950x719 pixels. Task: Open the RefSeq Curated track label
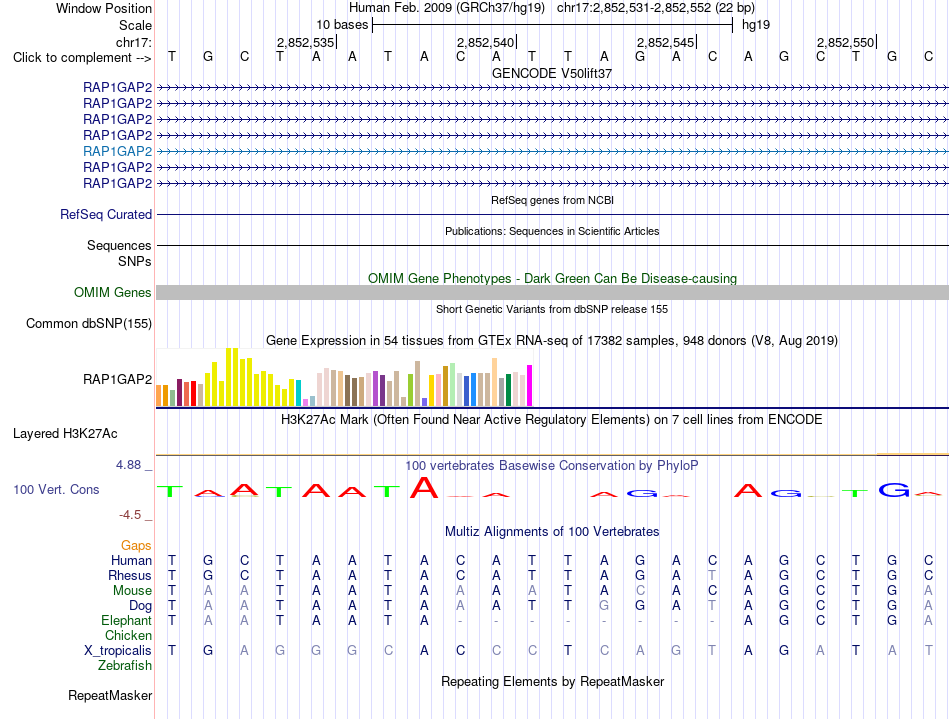(x=106, y=214)
